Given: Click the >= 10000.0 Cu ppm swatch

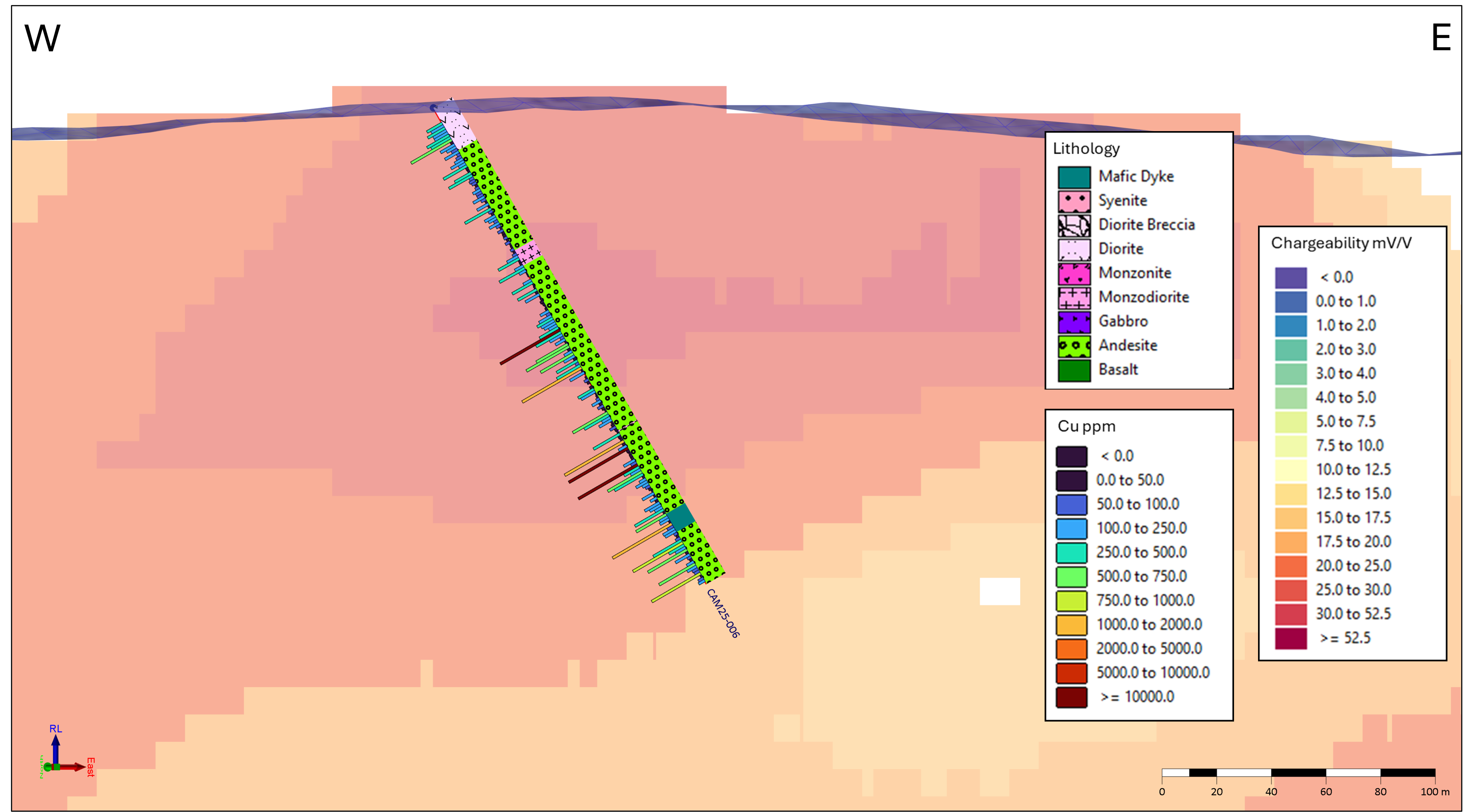Looking at the screenshot, I should coord(1072,697).
